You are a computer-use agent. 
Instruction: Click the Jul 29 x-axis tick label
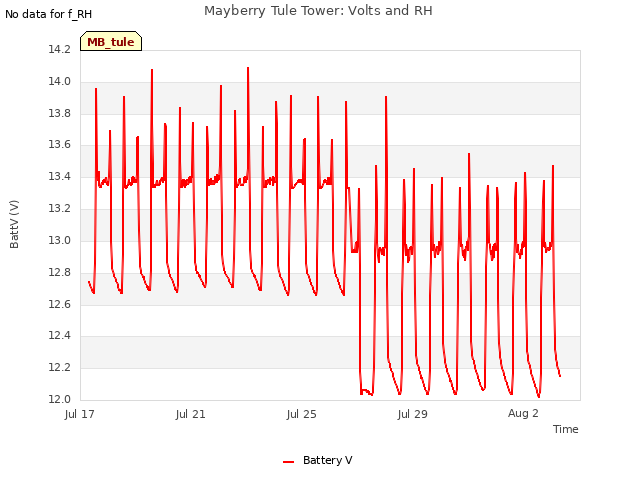(x=413, y=414)
